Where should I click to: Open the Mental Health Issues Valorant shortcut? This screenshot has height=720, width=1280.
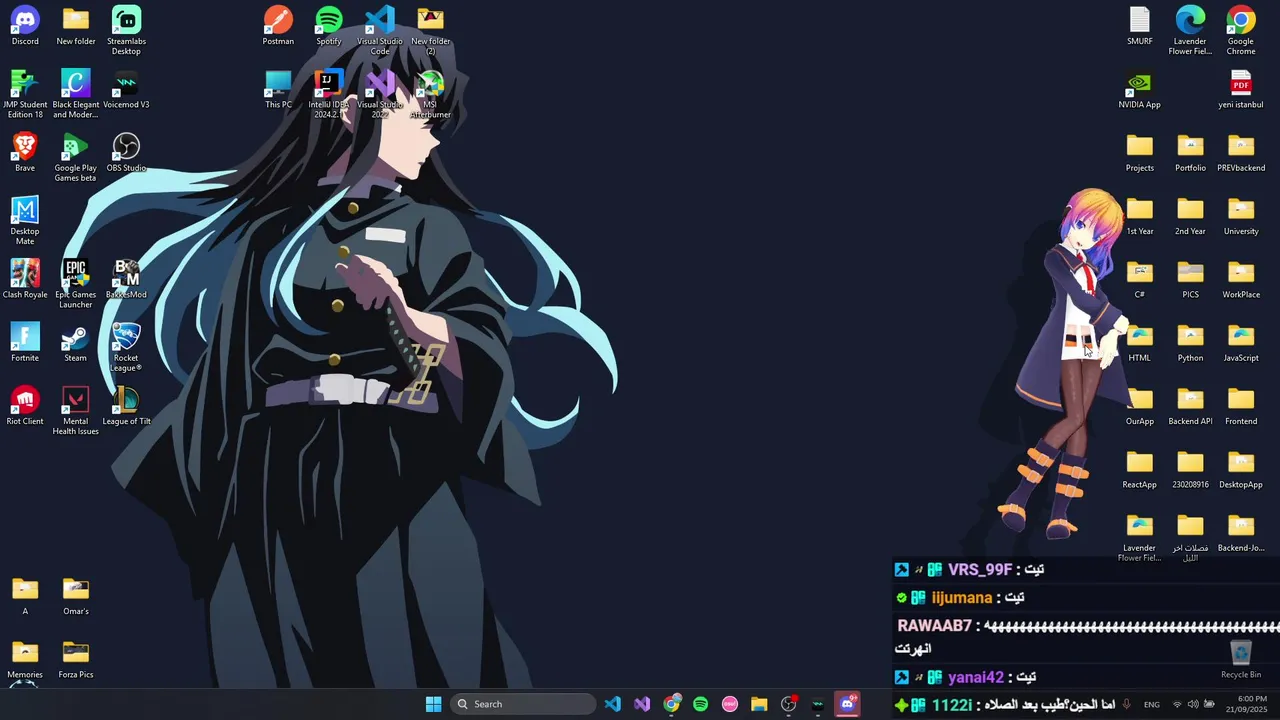(x=76, y=411)
